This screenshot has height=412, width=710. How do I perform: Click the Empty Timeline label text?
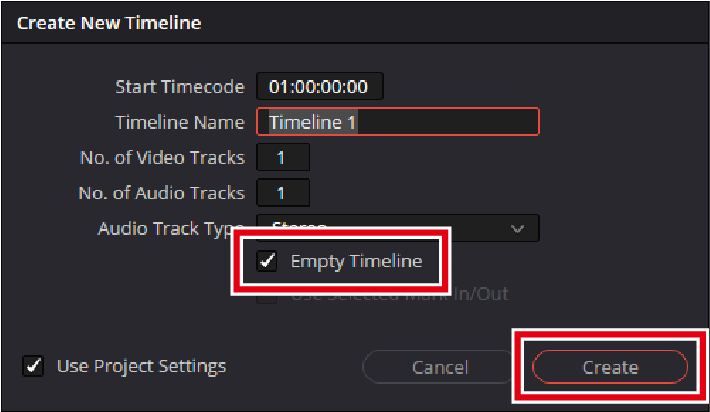click(x=356, y=262)
